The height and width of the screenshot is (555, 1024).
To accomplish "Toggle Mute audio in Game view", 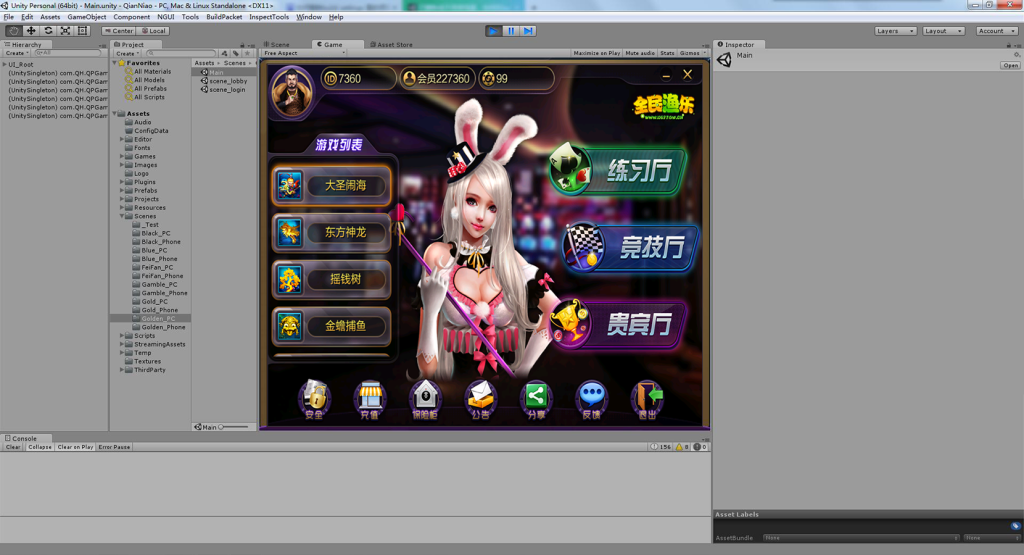I will pos(640,53).
